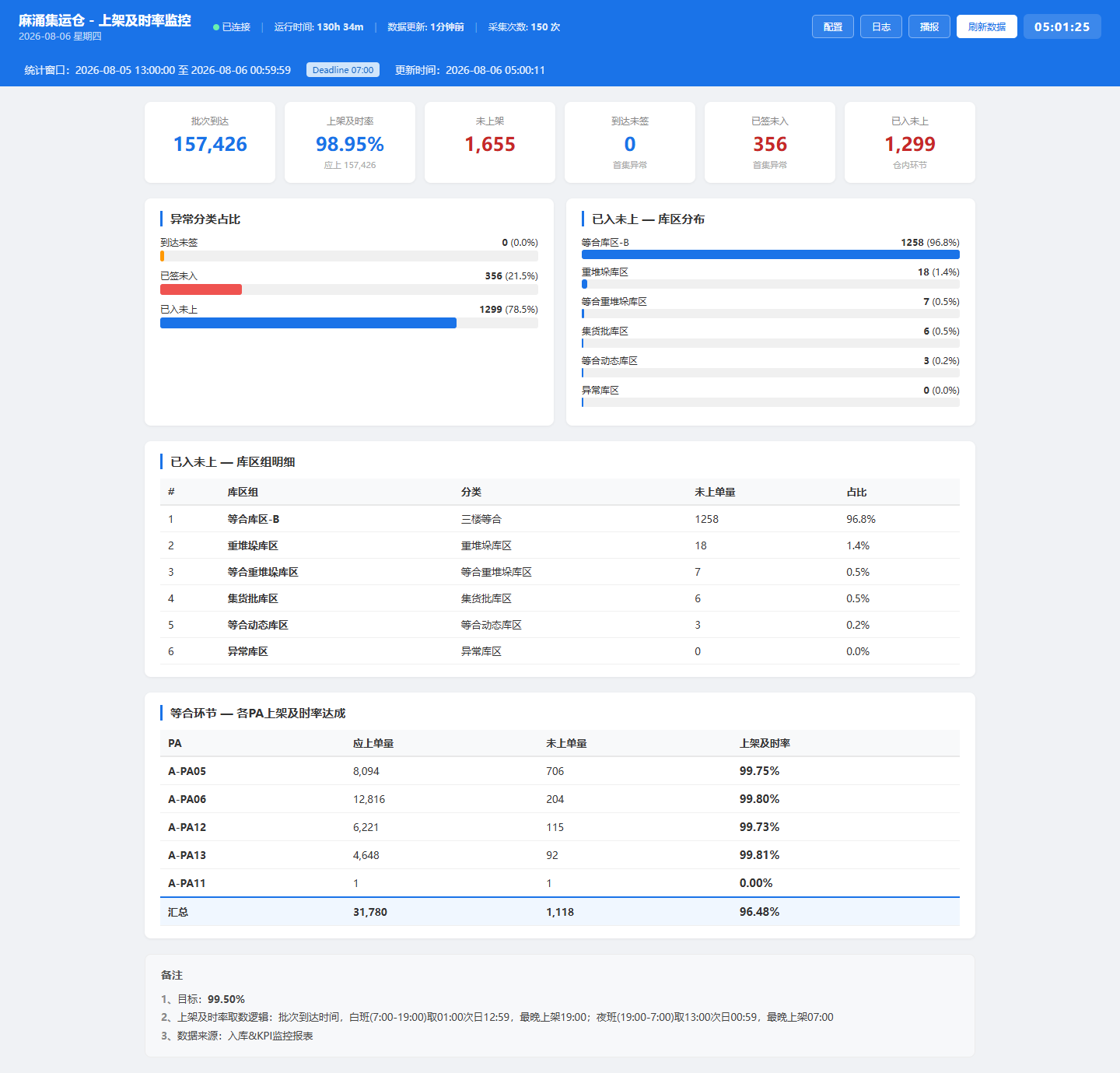Screen dimensions: 1120x1073
Task: Click the 12,816 value for A-PA06
Action: [x=369, y=799]
